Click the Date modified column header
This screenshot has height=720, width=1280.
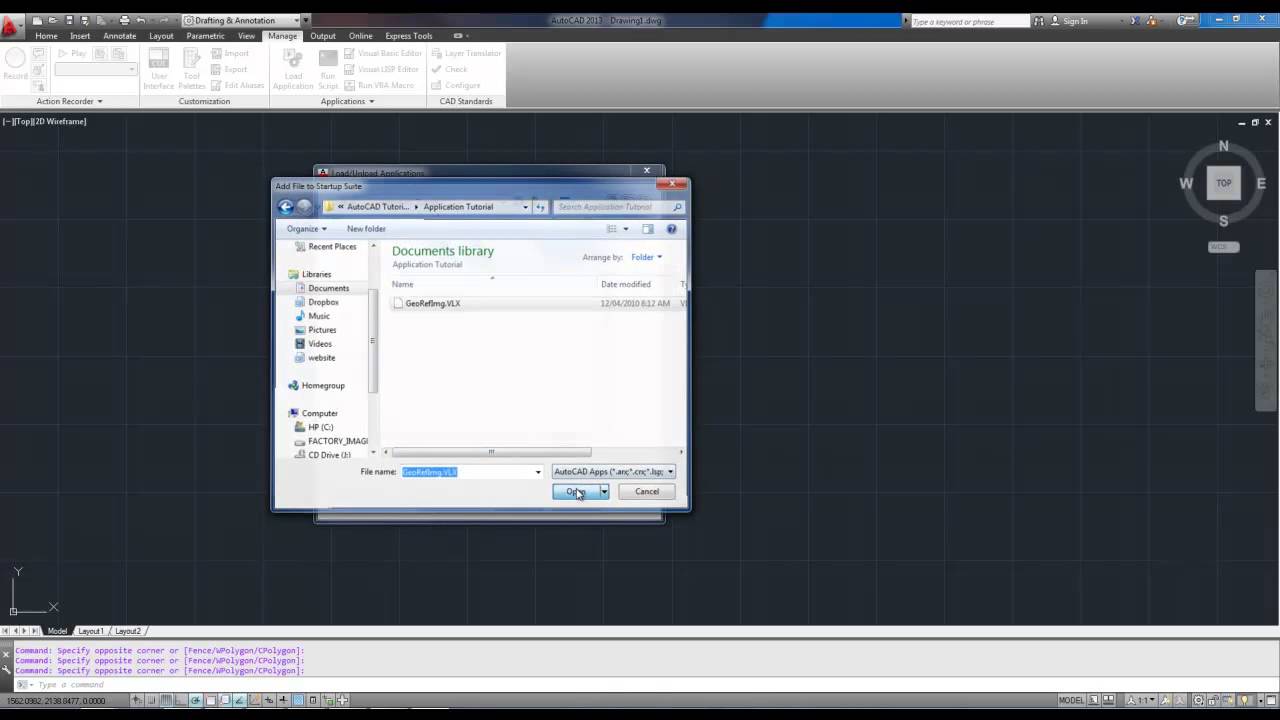[626, 284]
